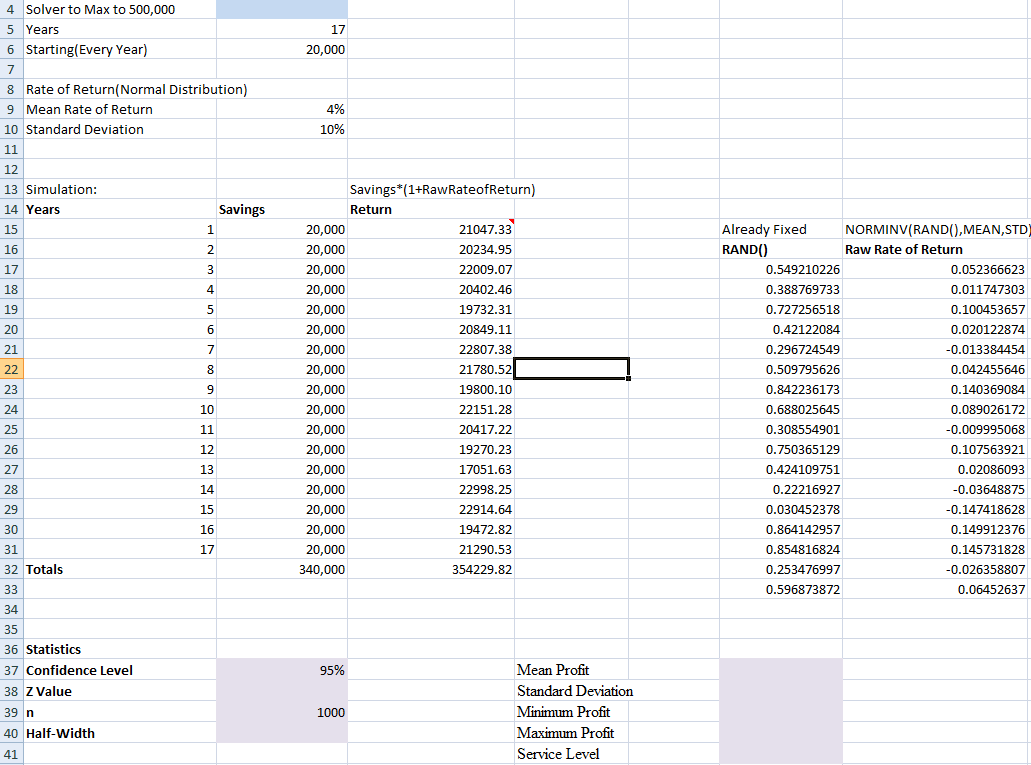Select row header 32
Screen dimensions: 1031x765
(11, 570)
